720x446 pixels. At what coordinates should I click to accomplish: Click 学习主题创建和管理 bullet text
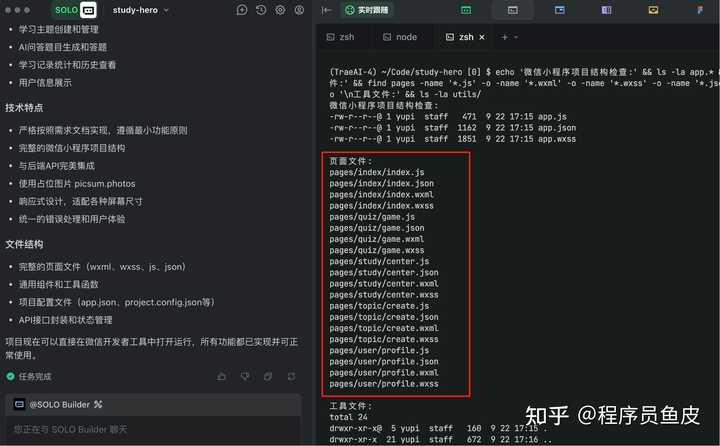58,29
